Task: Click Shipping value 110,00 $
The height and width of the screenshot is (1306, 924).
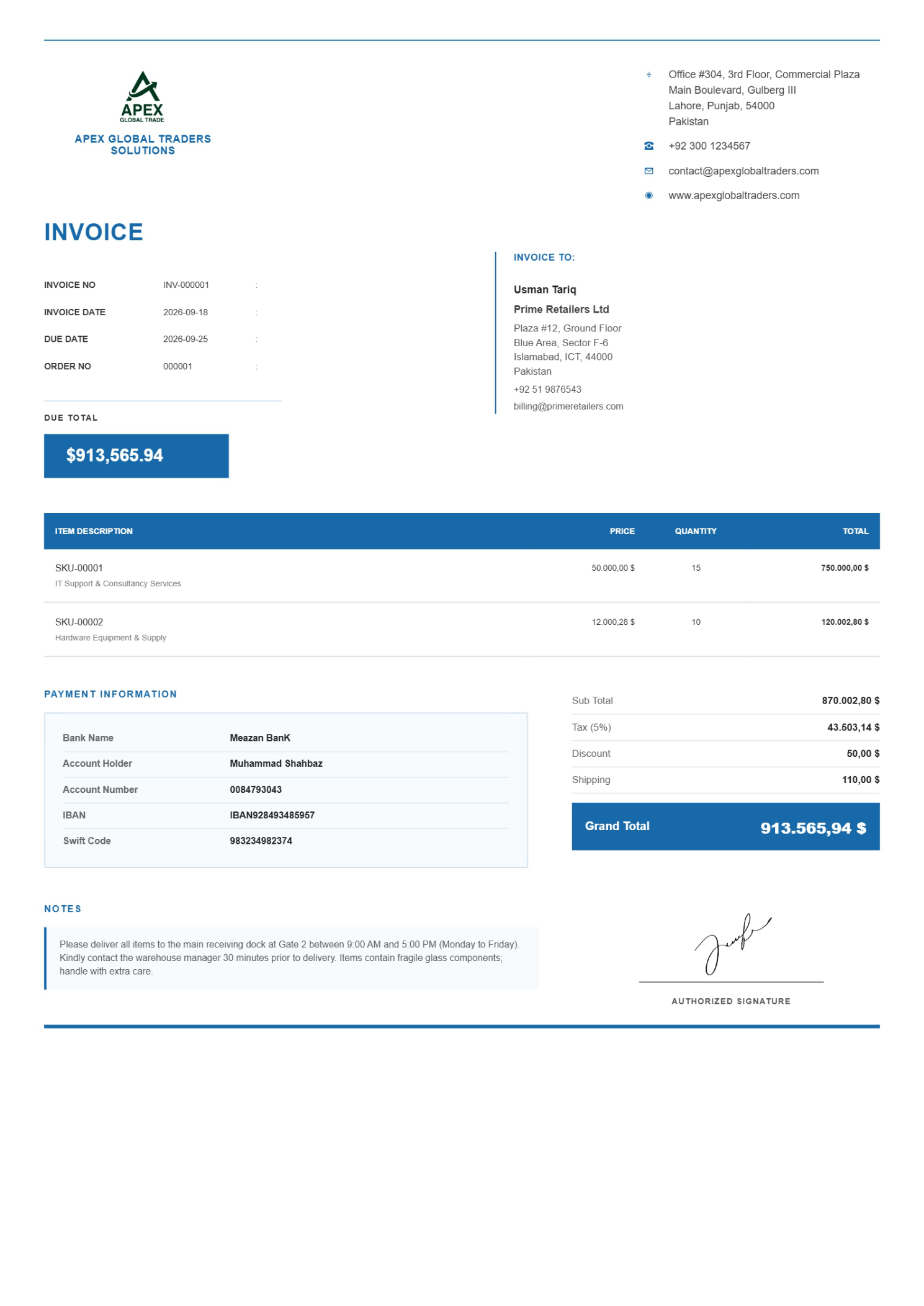Action: 860,779
